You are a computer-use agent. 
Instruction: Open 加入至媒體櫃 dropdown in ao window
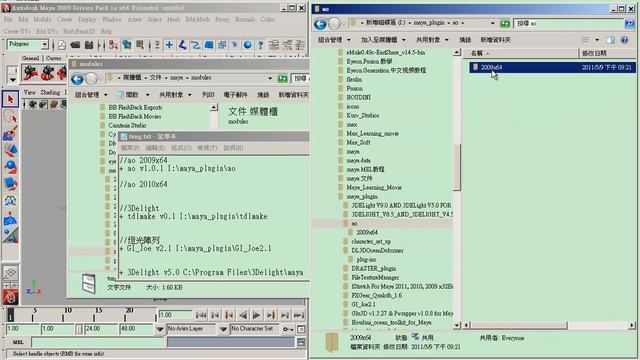click(x=383, y=40)
